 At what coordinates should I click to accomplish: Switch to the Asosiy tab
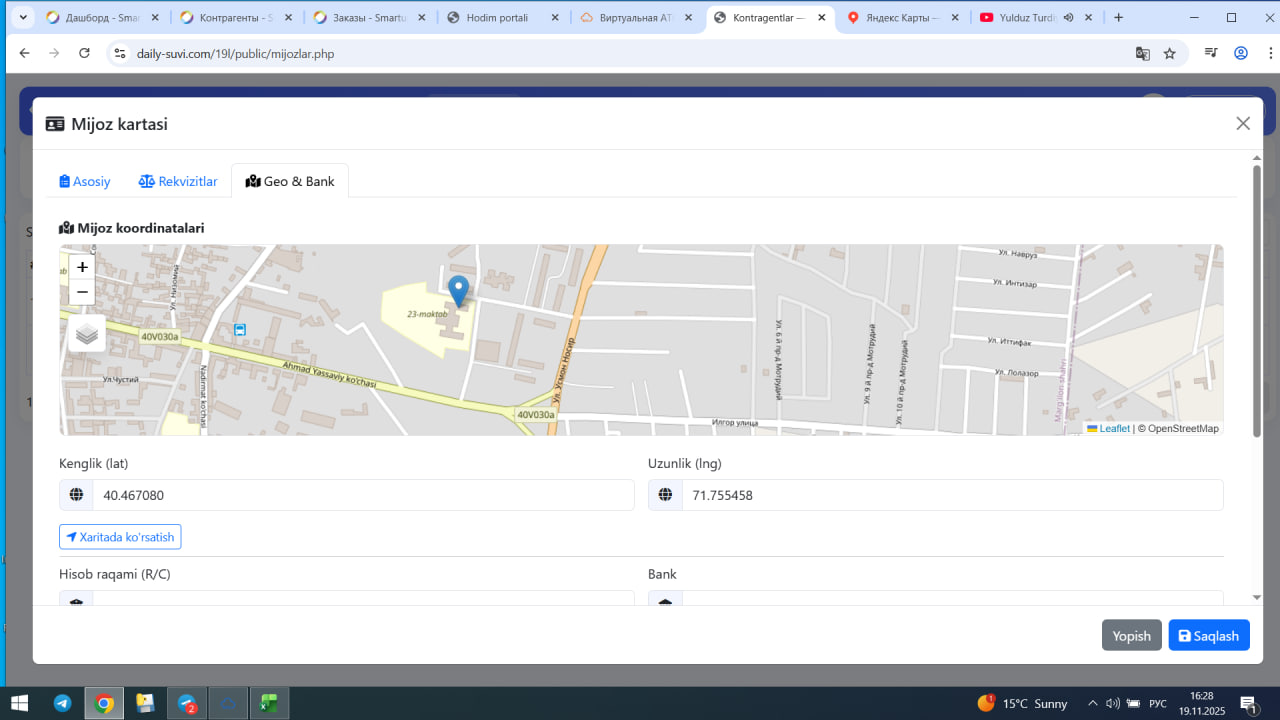point(85,181)
